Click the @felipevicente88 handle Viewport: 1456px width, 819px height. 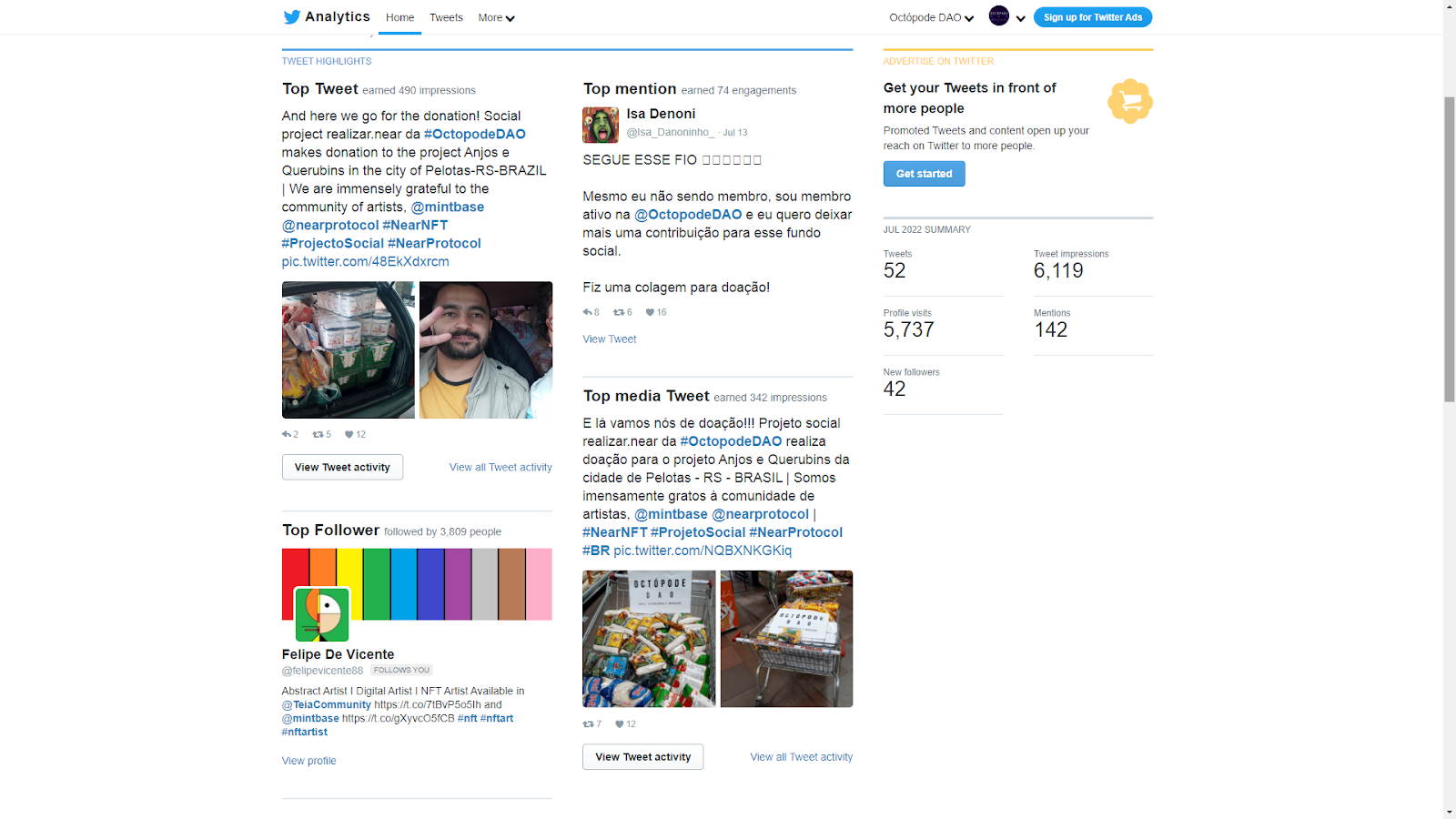coord(322,671)
